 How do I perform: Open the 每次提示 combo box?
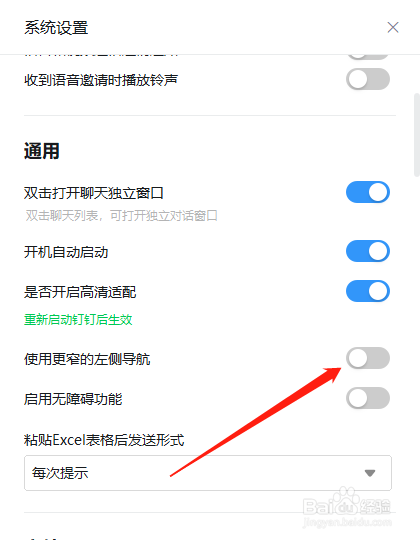tap(208, 473)
